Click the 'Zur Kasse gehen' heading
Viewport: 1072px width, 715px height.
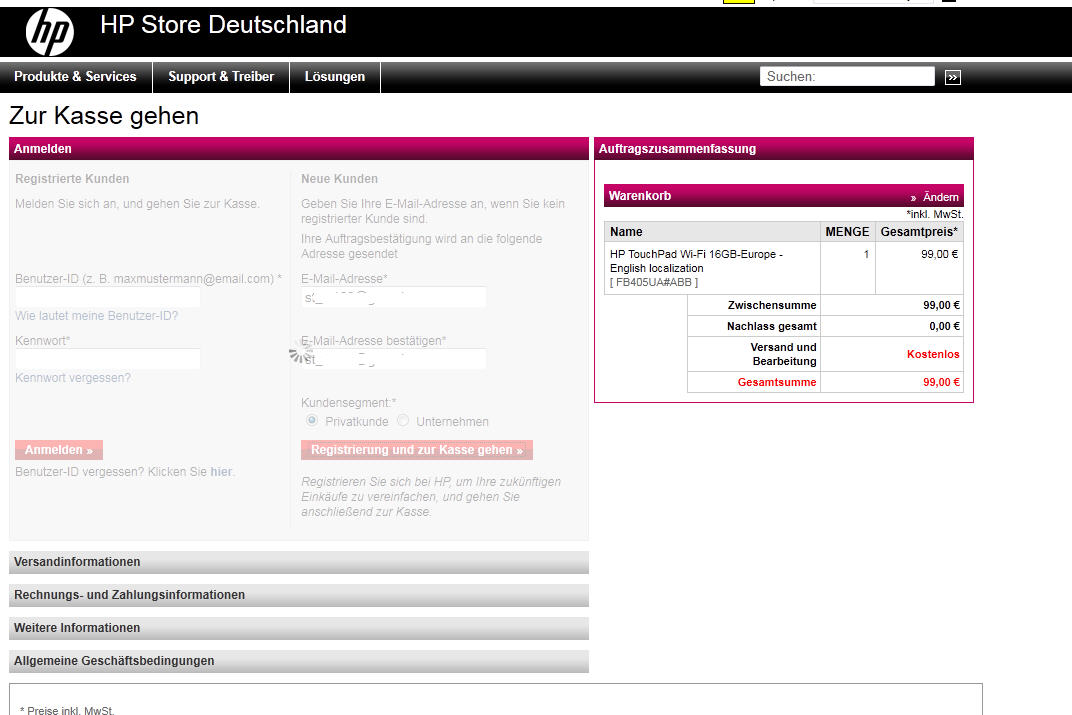[104, 116]
